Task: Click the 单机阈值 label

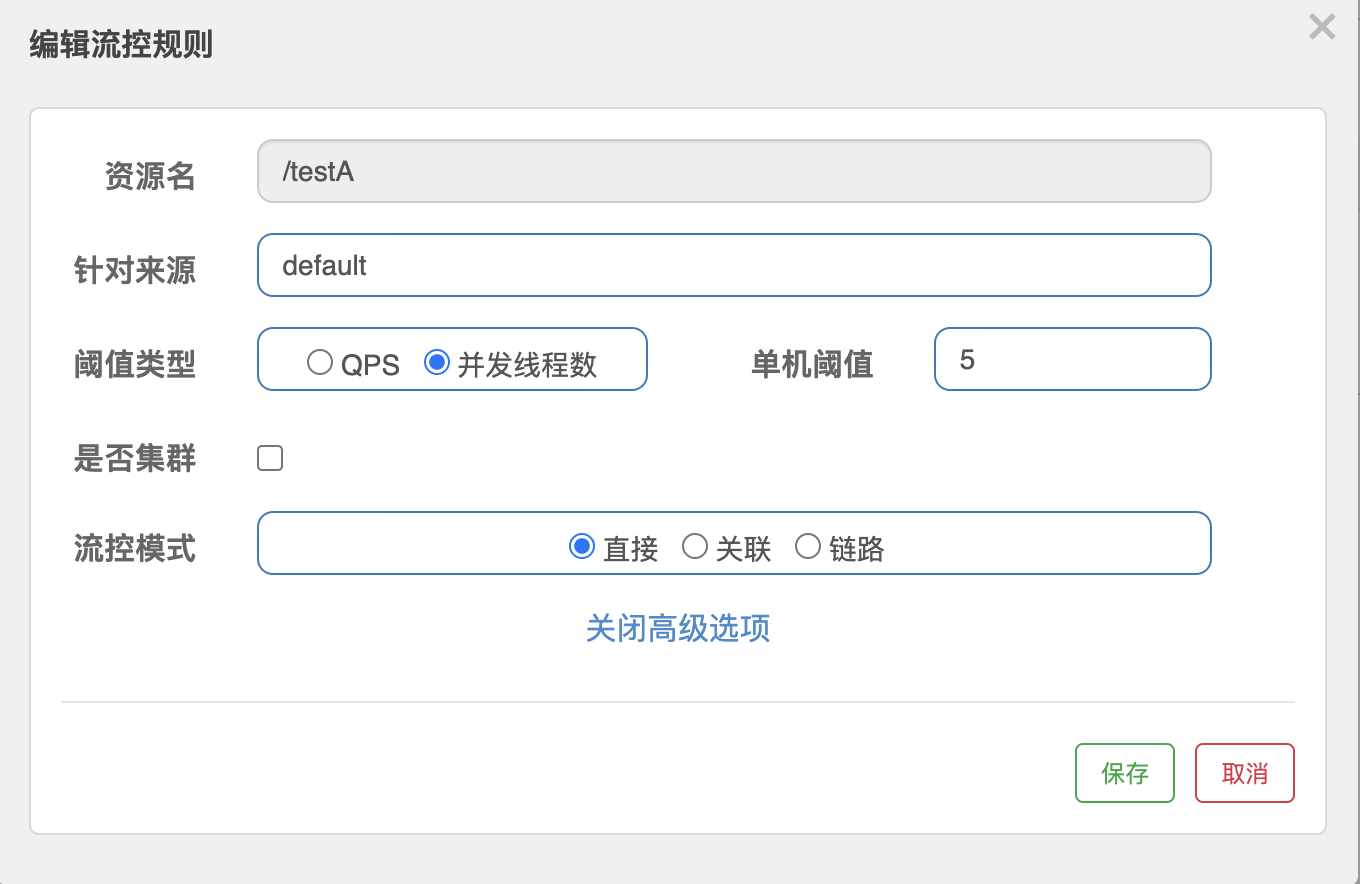Action: coord(812,364)
